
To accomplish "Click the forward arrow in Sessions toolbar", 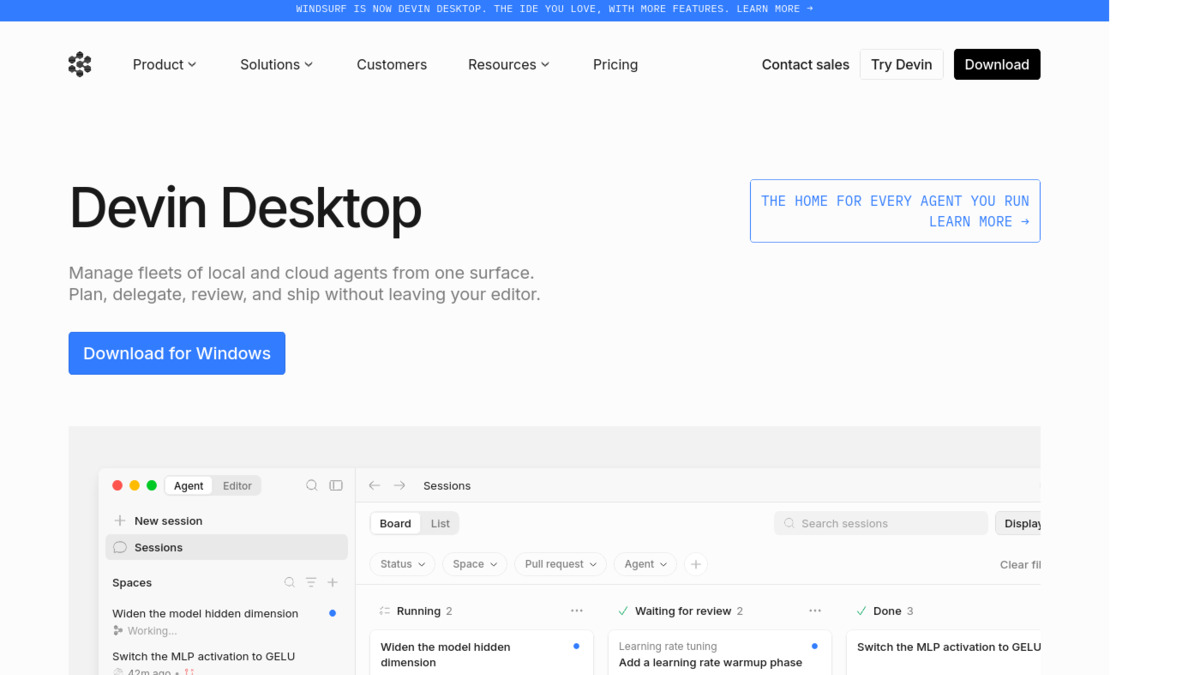I will point(399,486).
